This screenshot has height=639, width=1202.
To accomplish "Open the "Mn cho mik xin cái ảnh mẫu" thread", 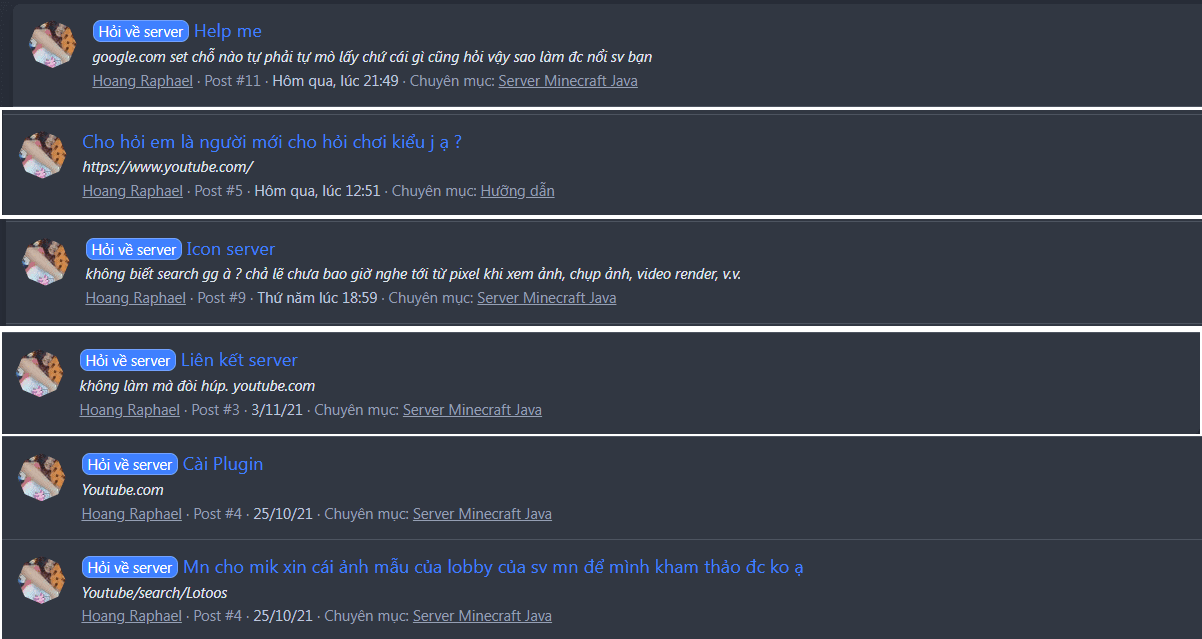I will pyautogui.click(x=493, y=567).
